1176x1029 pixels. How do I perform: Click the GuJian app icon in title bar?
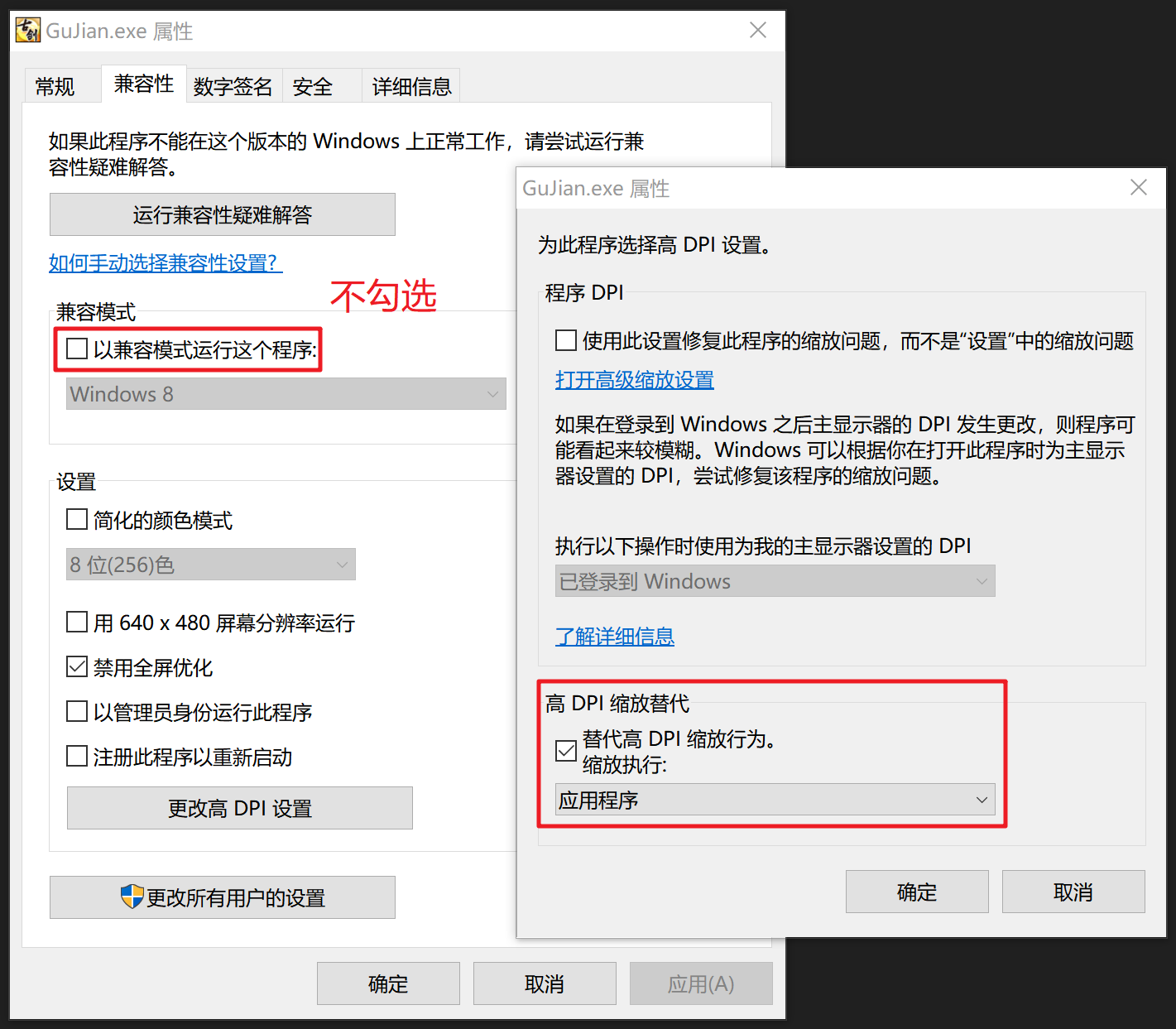[27, 29]
